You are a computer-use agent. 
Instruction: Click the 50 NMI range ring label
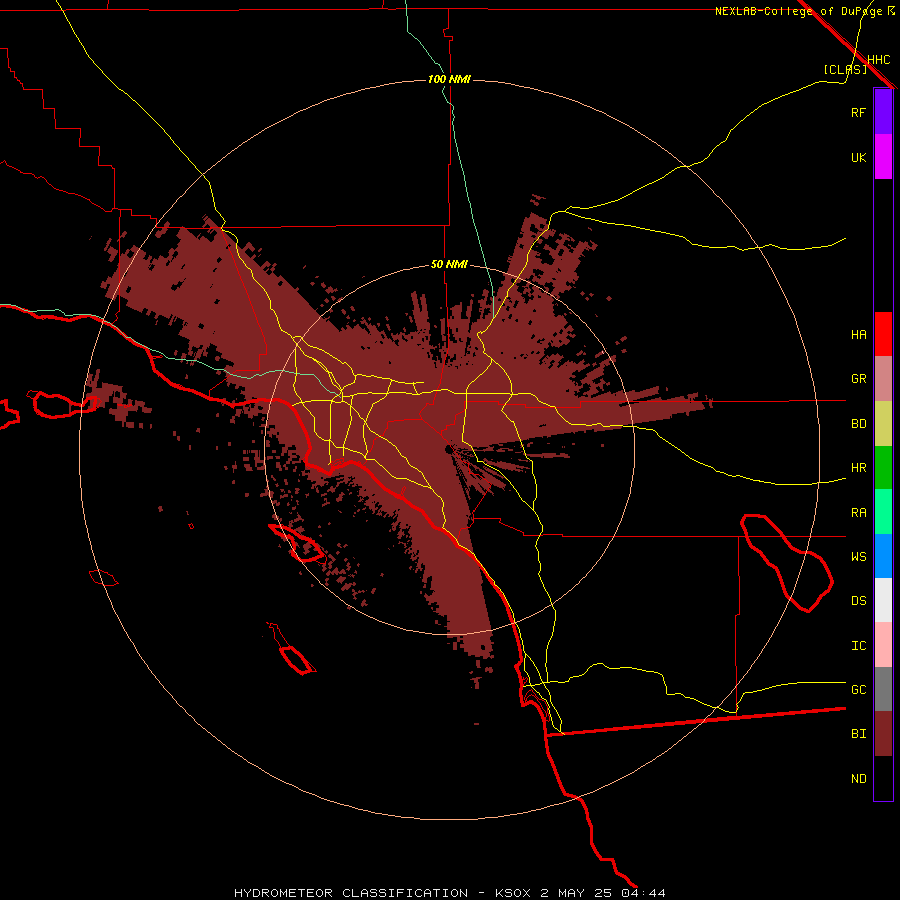[x=449, y=264]
